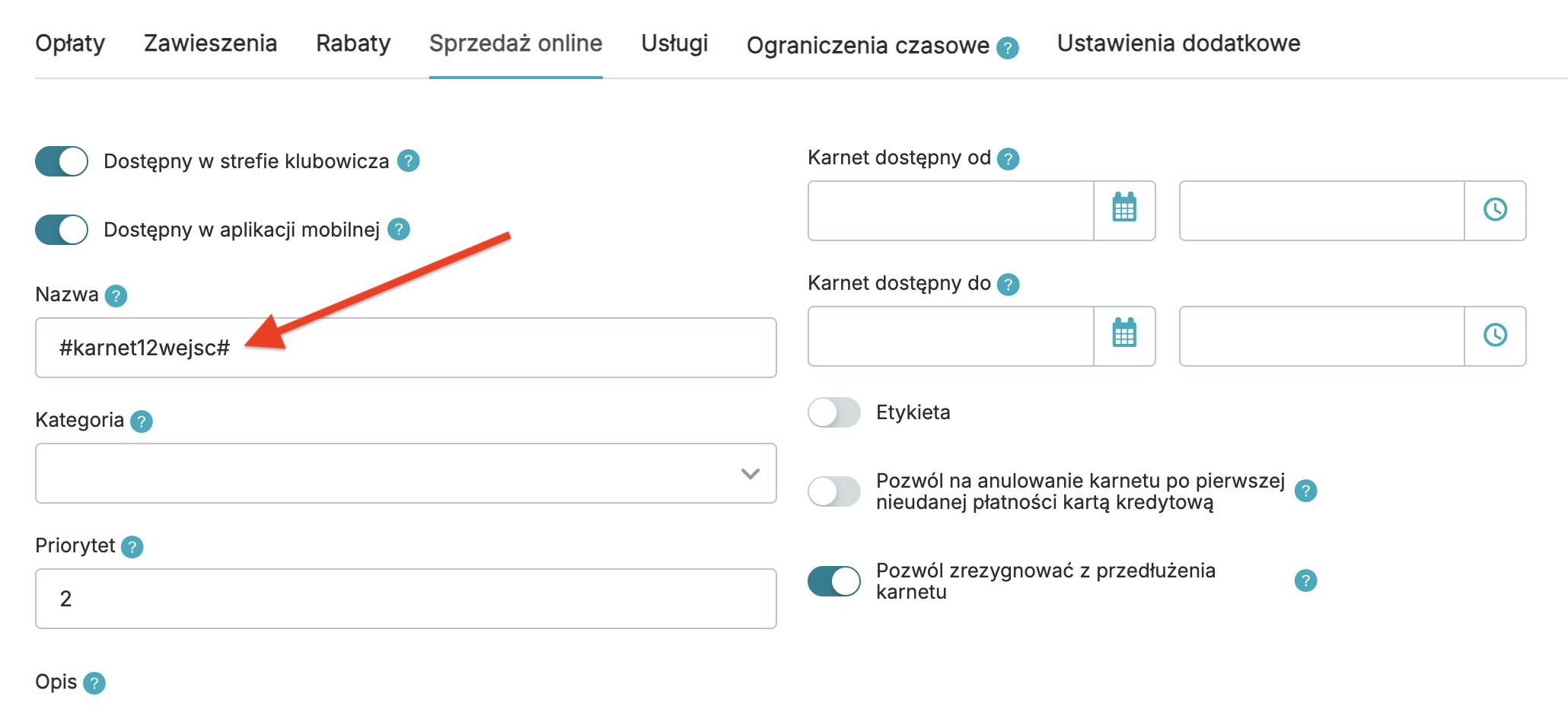1568x706 pixels.
Task: Go to the Rabaty tab
Action: pyautogui.click(x=353, y=43)
